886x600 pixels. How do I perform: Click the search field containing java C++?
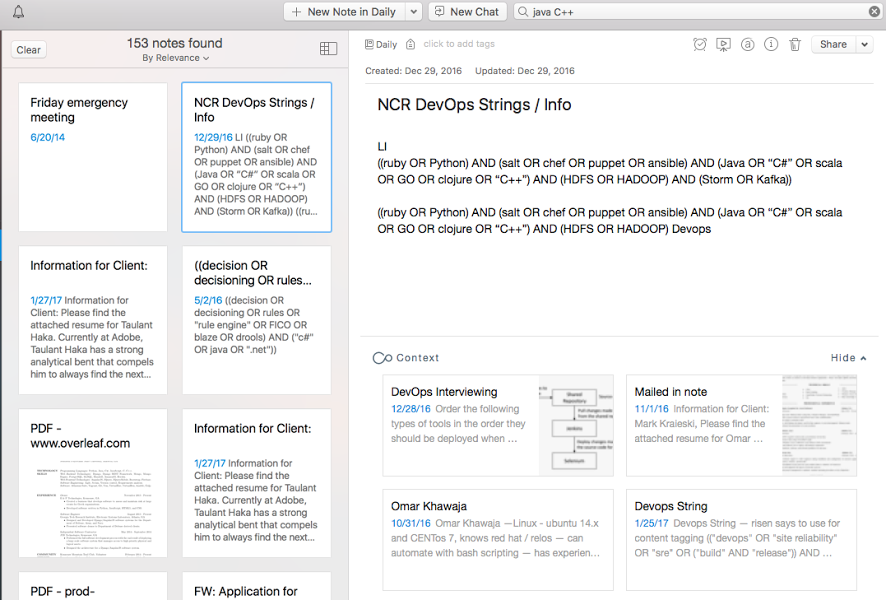click(x=697, y=12)
